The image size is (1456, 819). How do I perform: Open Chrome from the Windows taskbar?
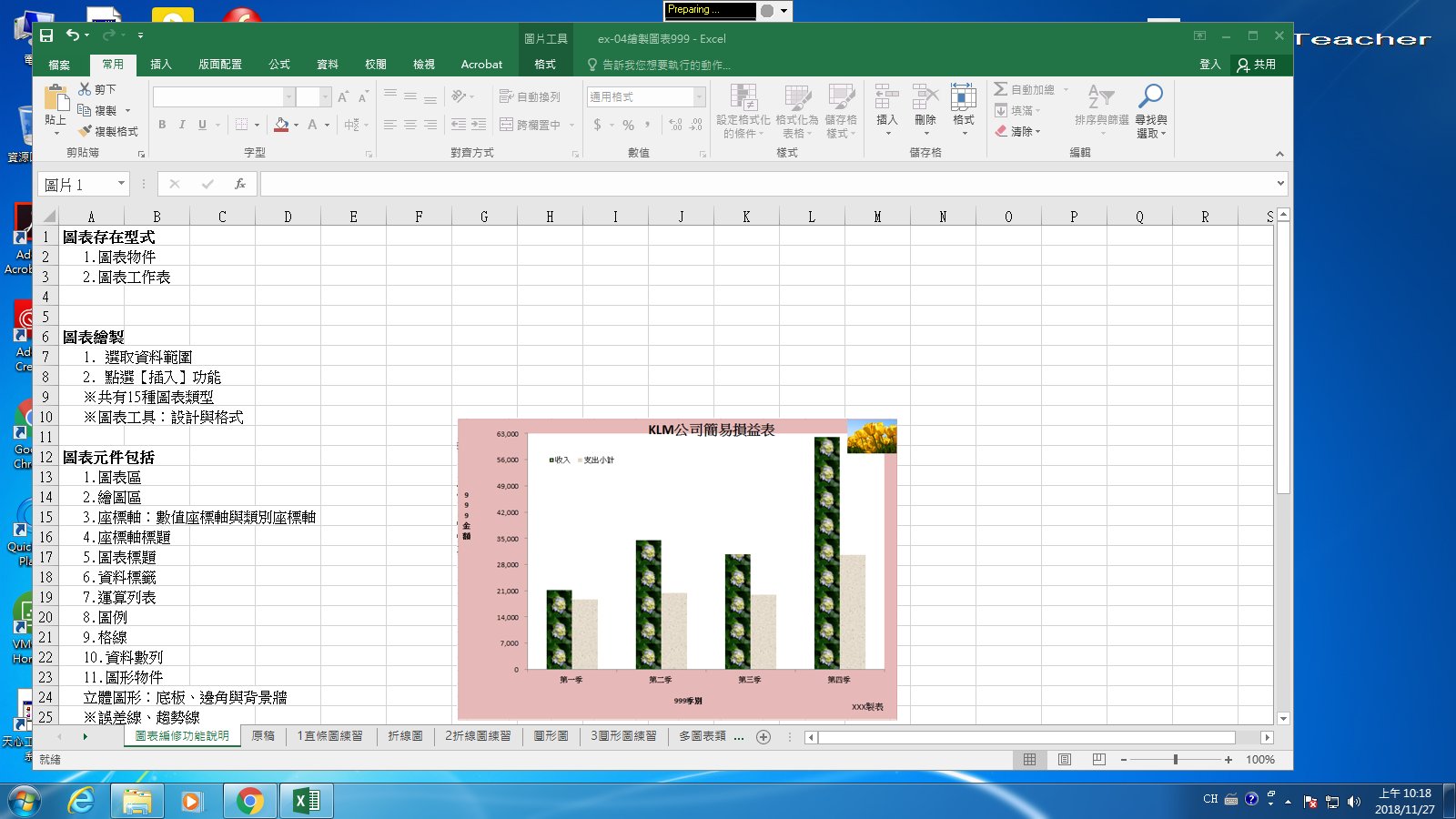point(249,801)
